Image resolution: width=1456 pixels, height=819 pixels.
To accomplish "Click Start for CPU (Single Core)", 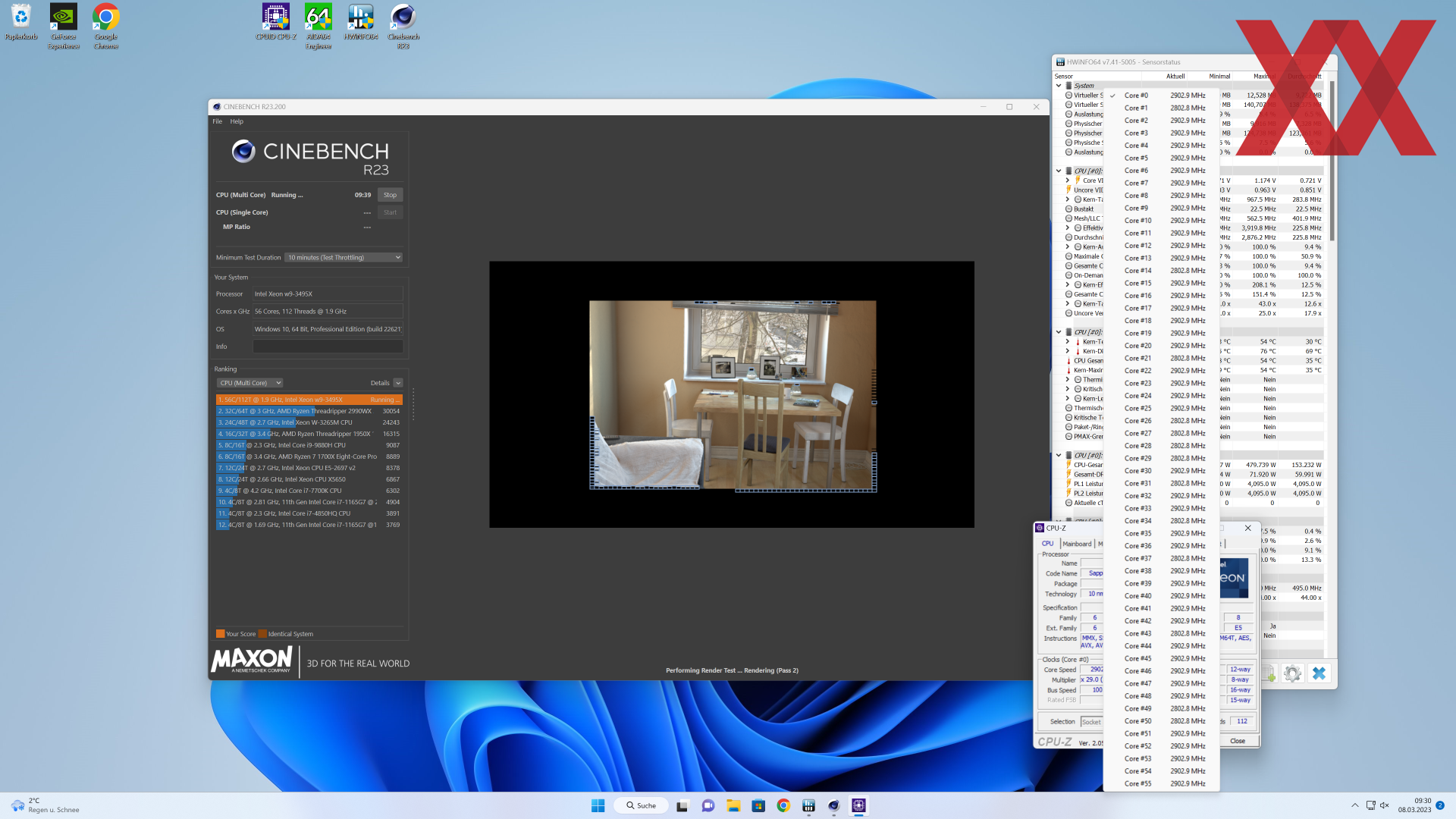I will 390,212.
